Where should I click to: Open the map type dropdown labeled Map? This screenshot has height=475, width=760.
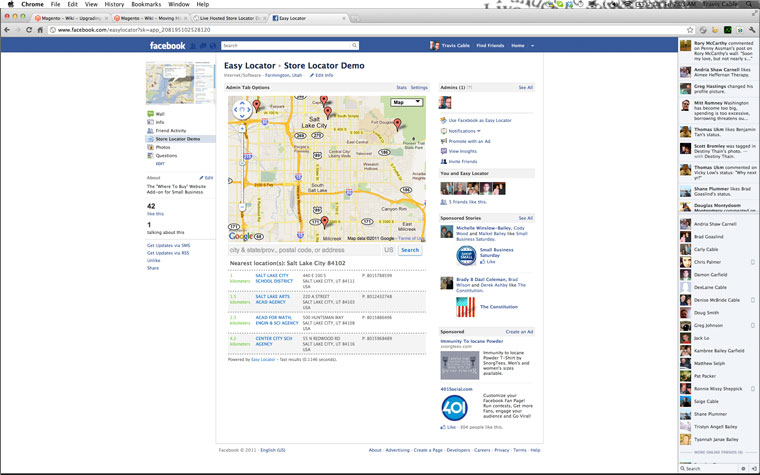click(x=407, y=102)
